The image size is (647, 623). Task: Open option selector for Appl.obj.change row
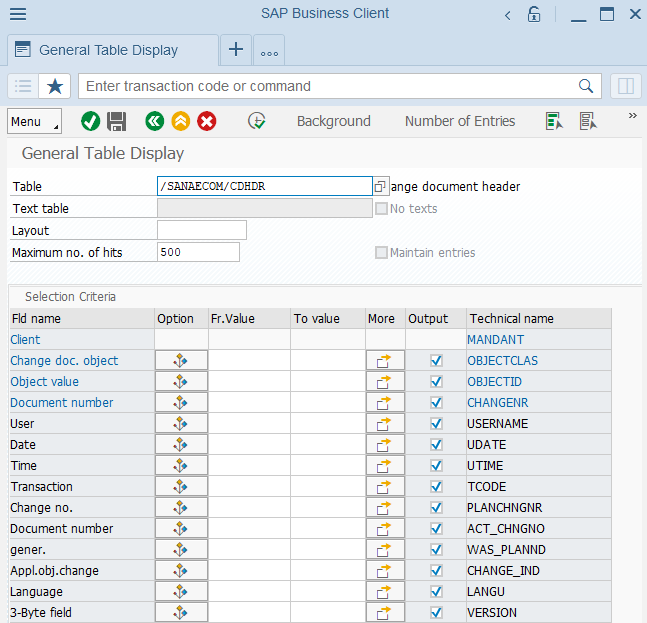[181, 571]
